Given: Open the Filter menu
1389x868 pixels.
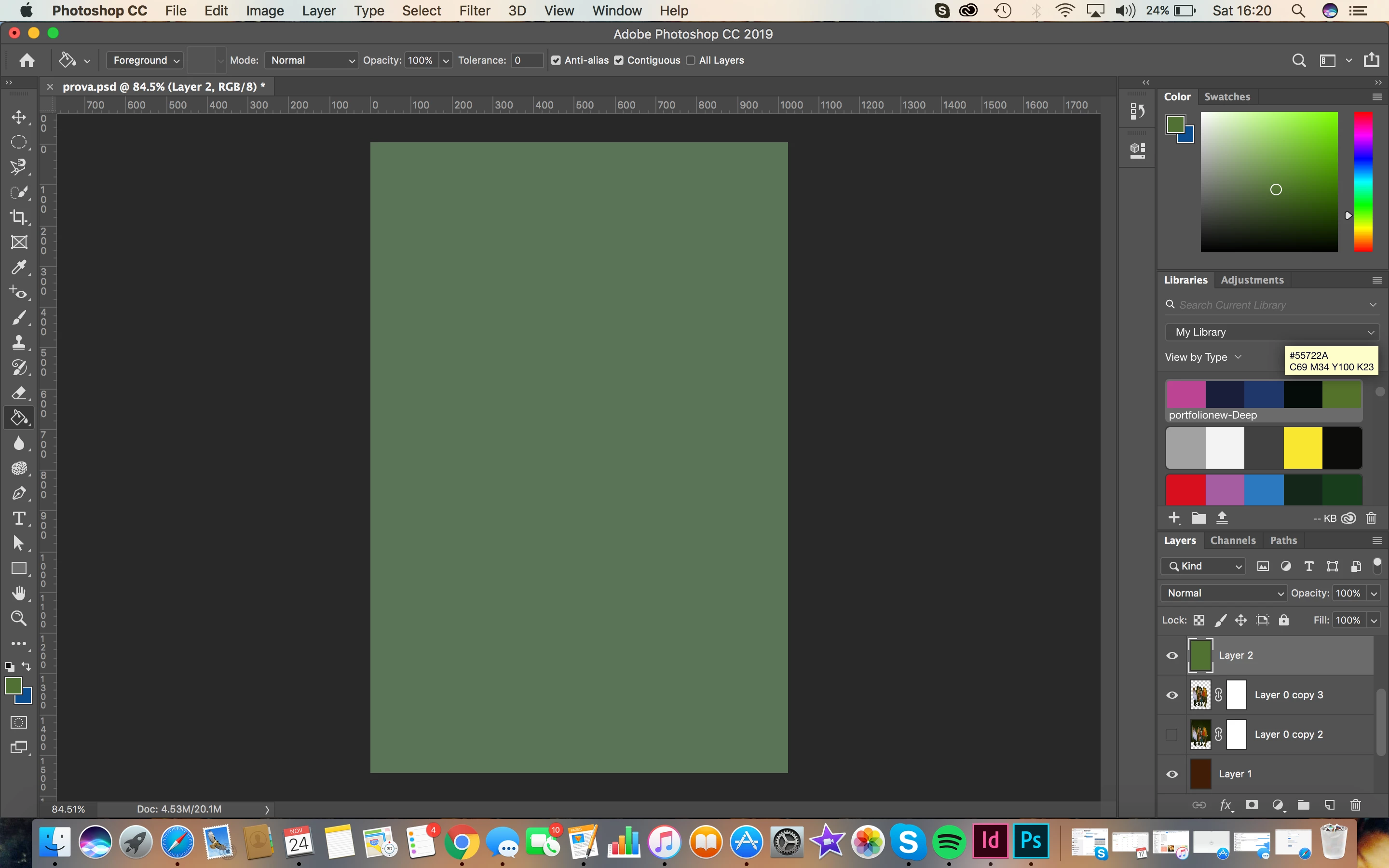Looking at the screenshot, I should click(x=474, y=11).
